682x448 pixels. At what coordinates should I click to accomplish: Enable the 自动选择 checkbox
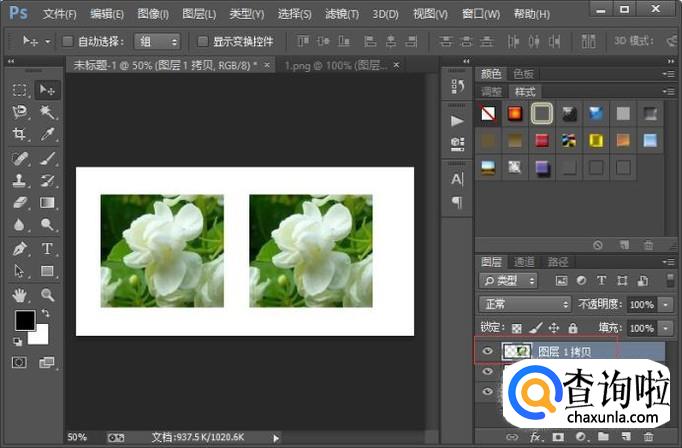tap(68, 42)
